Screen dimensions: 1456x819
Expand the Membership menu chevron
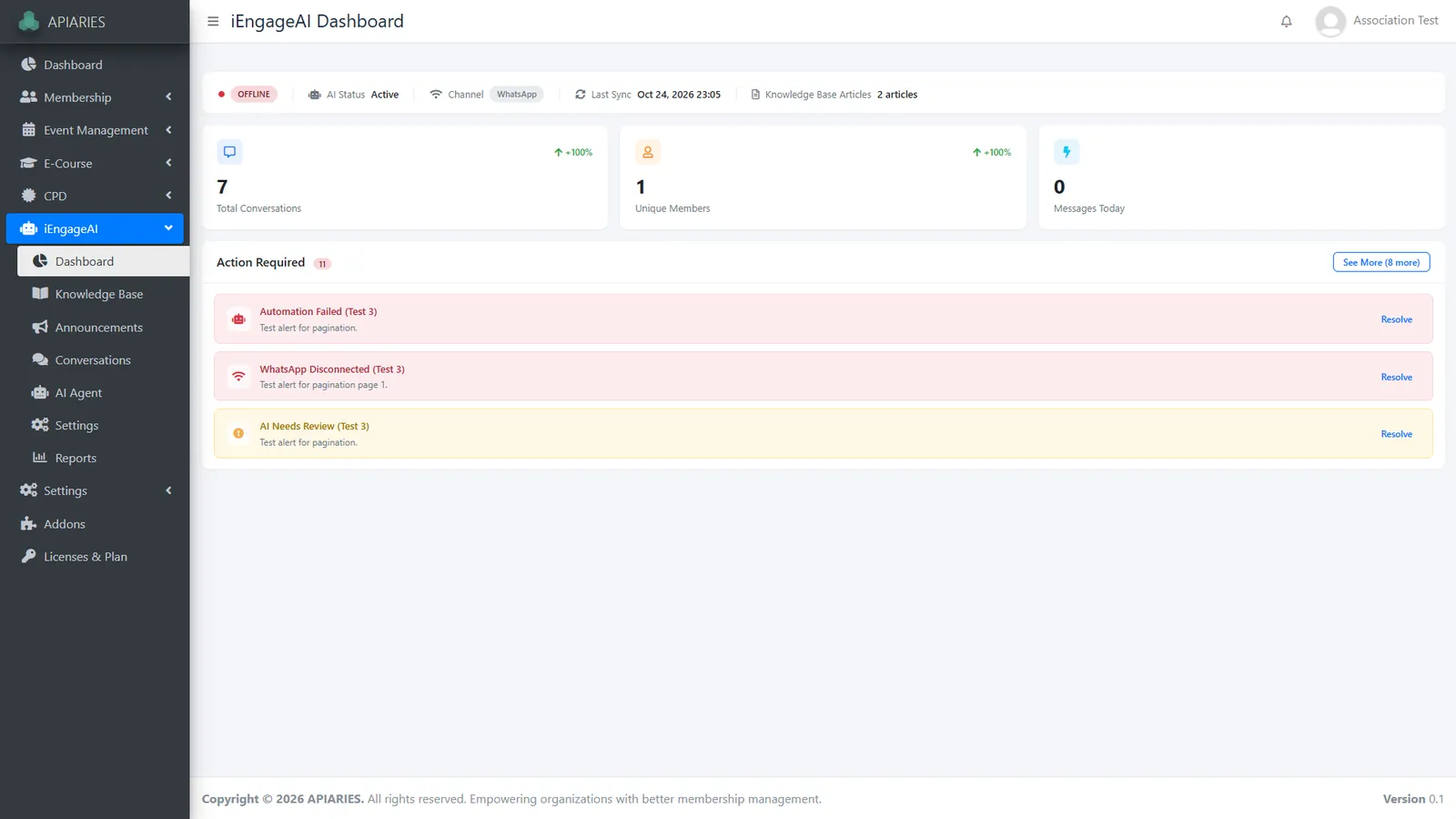pos(168,96)
